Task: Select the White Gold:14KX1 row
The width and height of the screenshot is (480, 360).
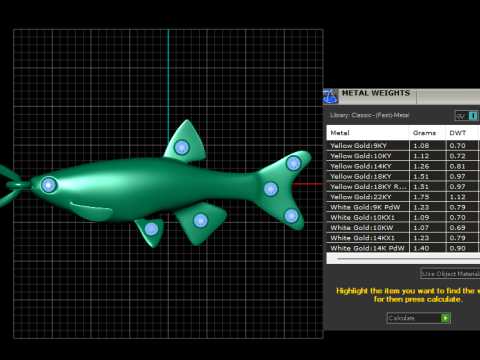Action: tap(402, 238)
